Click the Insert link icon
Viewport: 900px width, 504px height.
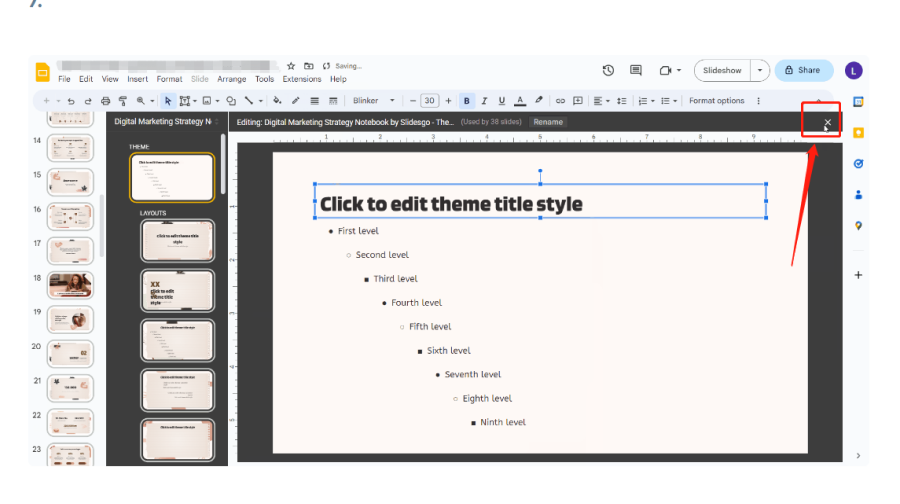[560, 101]
